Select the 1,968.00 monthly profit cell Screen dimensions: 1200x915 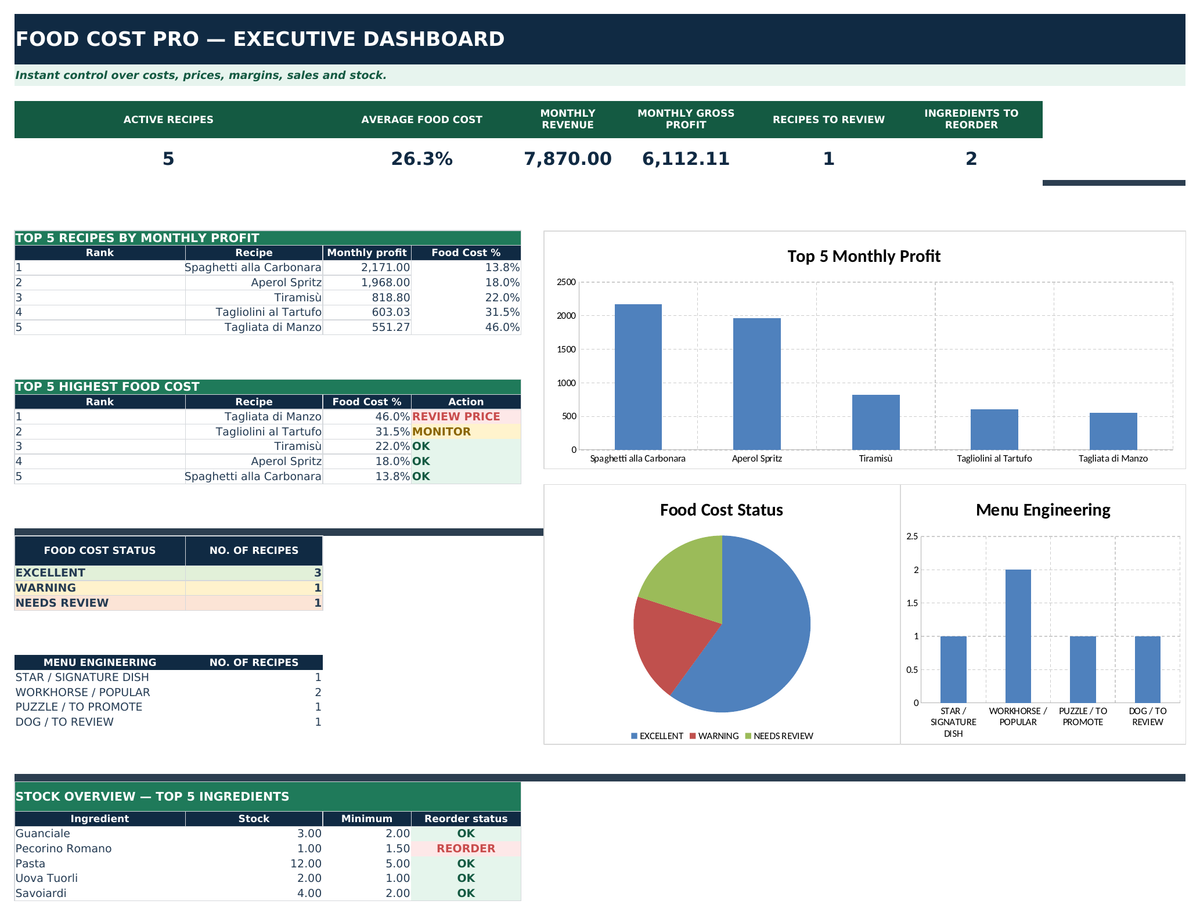pos(367,282)
